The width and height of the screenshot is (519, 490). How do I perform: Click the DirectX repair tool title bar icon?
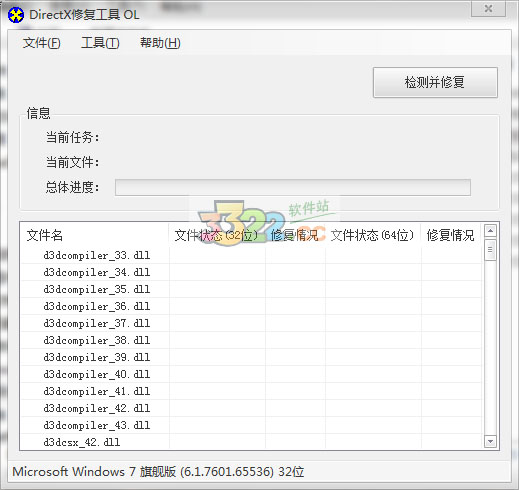16,15
